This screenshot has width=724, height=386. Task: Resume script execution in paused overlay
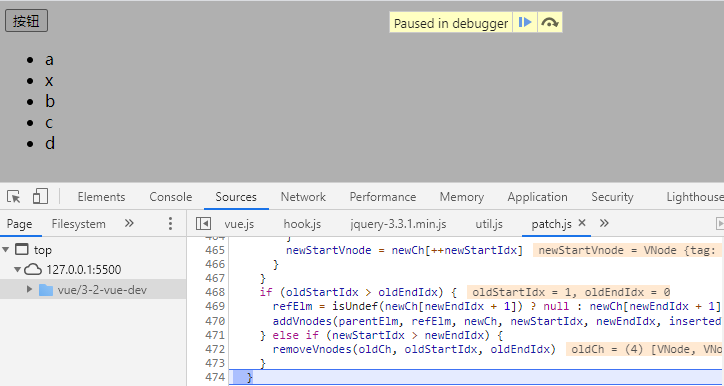(x=525, y=23)
